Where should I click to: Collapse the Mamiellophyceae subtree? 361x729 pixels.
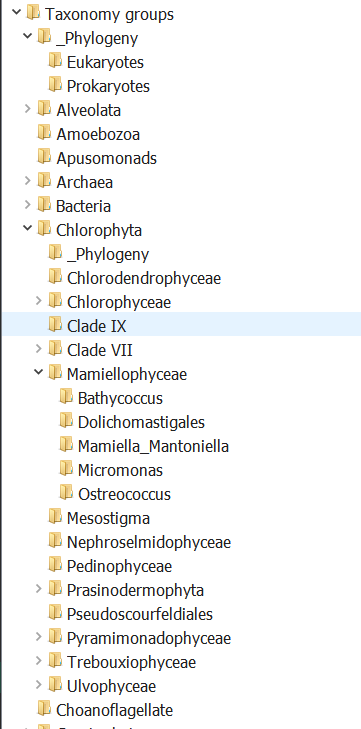point(39,373)
